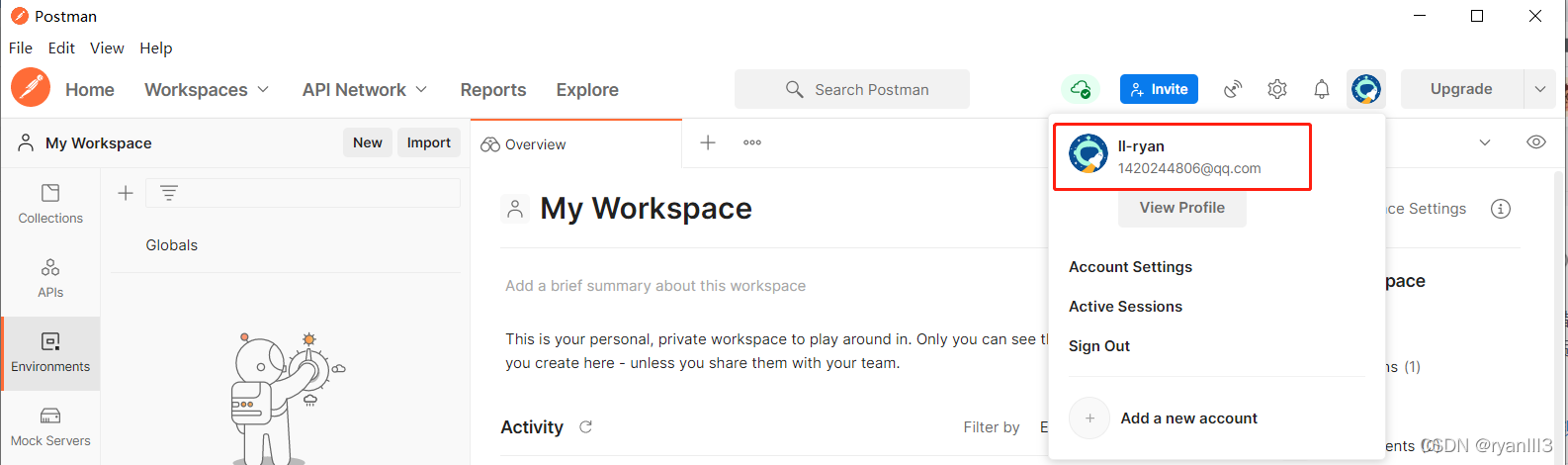The width and height of the screenshot is (1568, 465).
Task: Click ll-ryan account avatar in dropdown
Action: click(1089, 153)
